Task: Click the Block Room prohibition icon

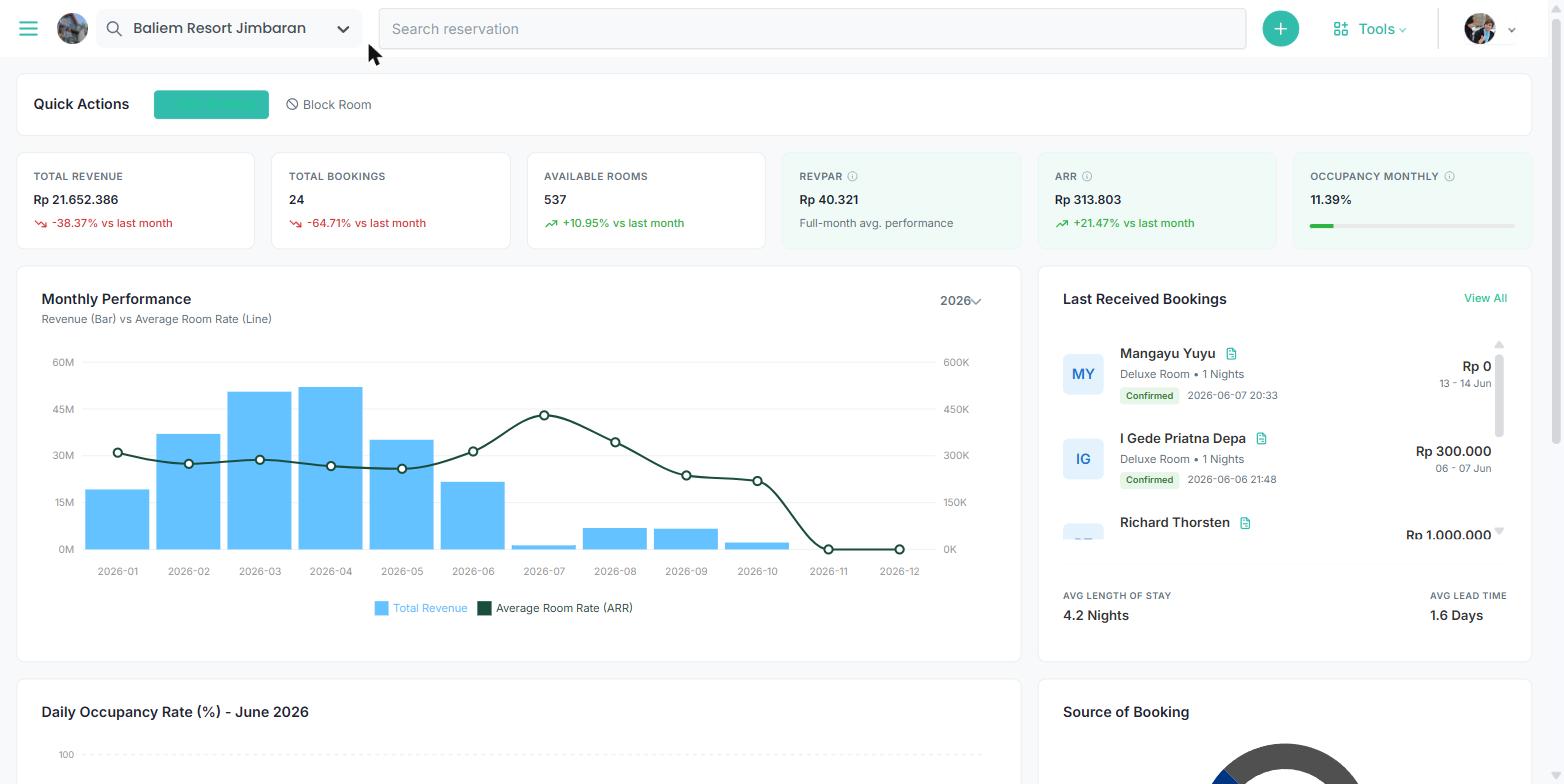Action: (x=292, y=104)
